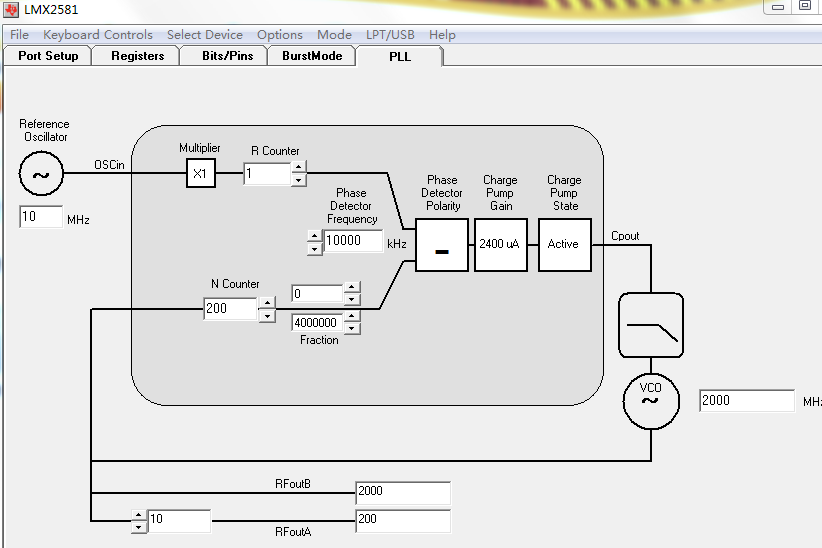This screenshot has width=822, height=548.
Task: Increase the 4000000 fraction denominator
Action: pyautogui.click(x=352, y=316)
